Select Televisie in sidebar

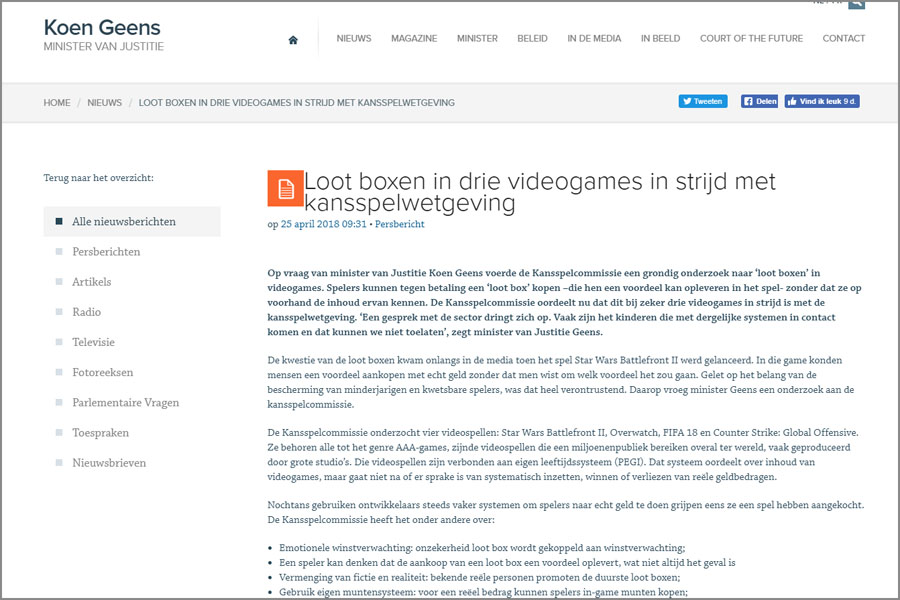point(93,342)
